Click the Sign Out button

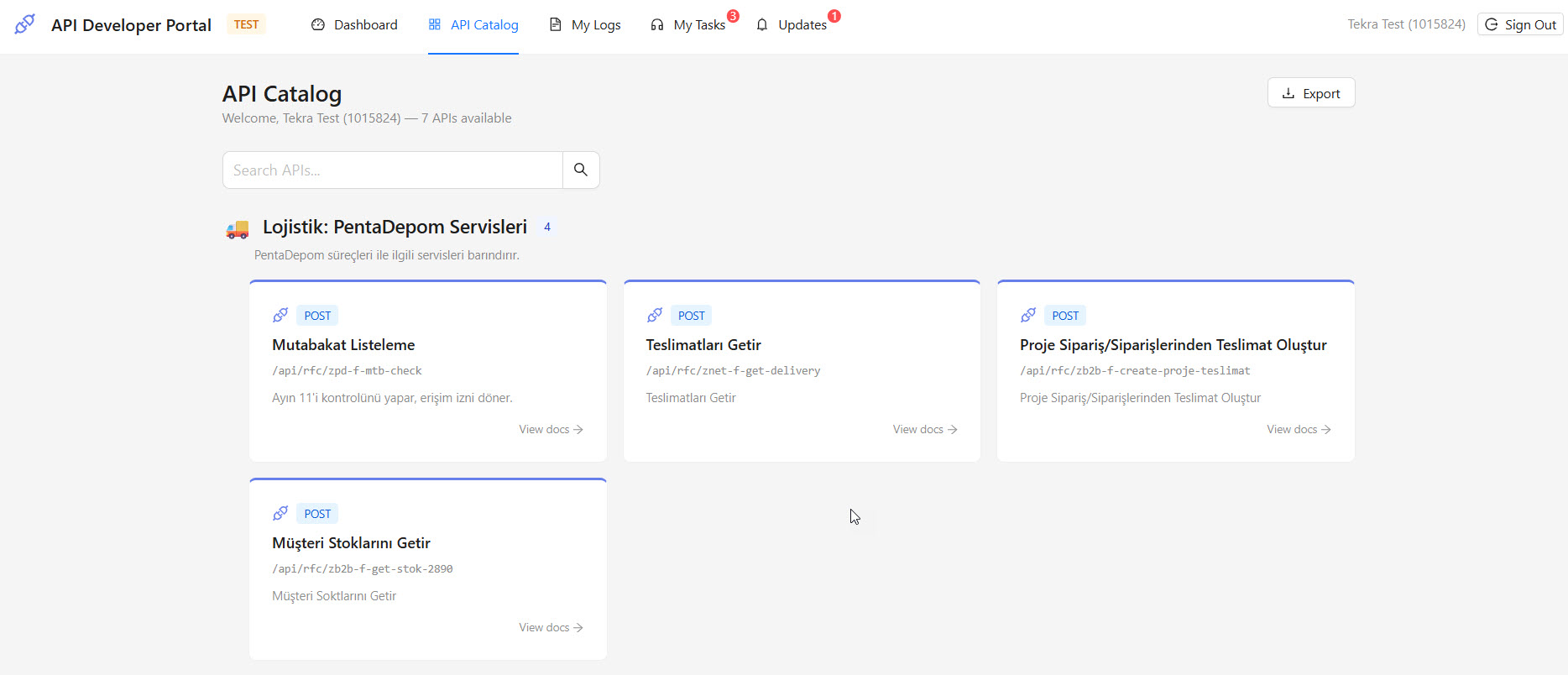1520,25
